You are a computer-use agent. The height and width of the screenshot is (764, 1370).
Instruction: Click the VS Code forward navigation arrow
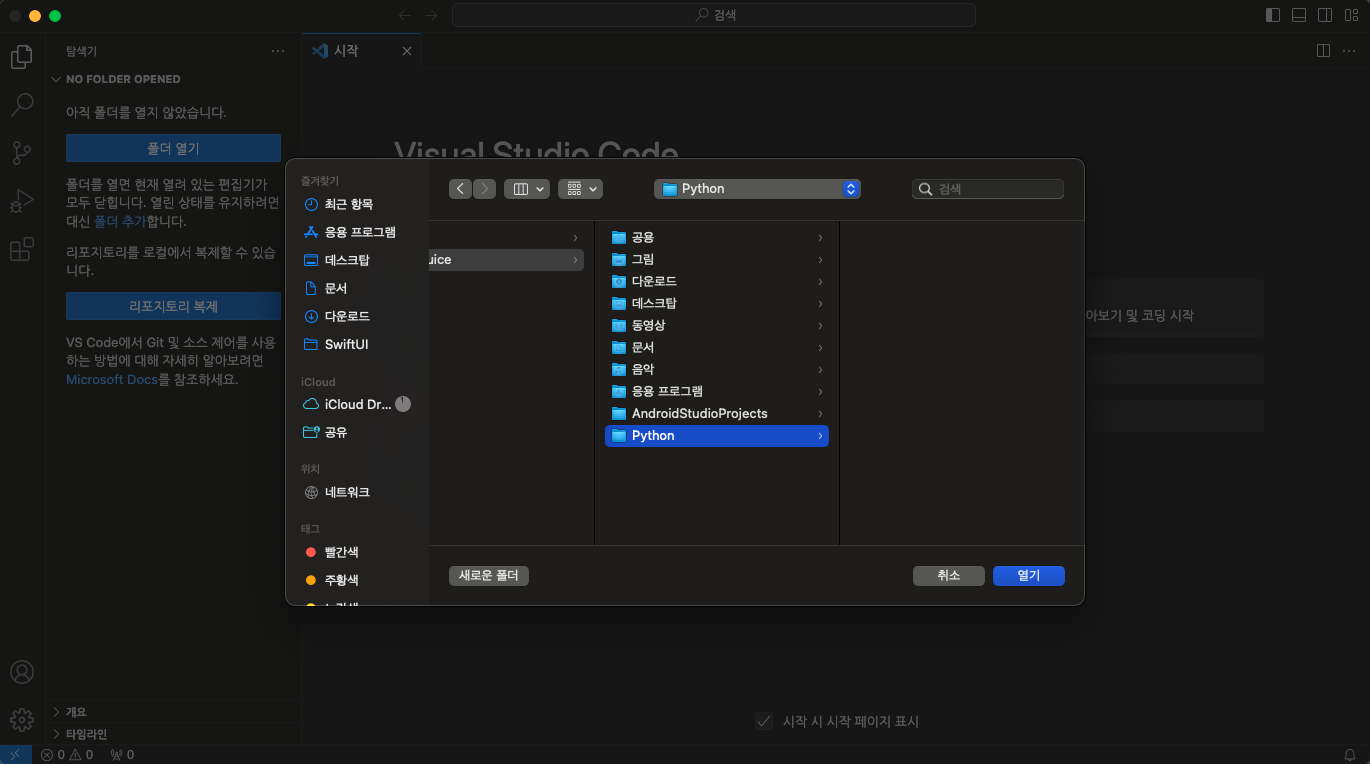431,15
